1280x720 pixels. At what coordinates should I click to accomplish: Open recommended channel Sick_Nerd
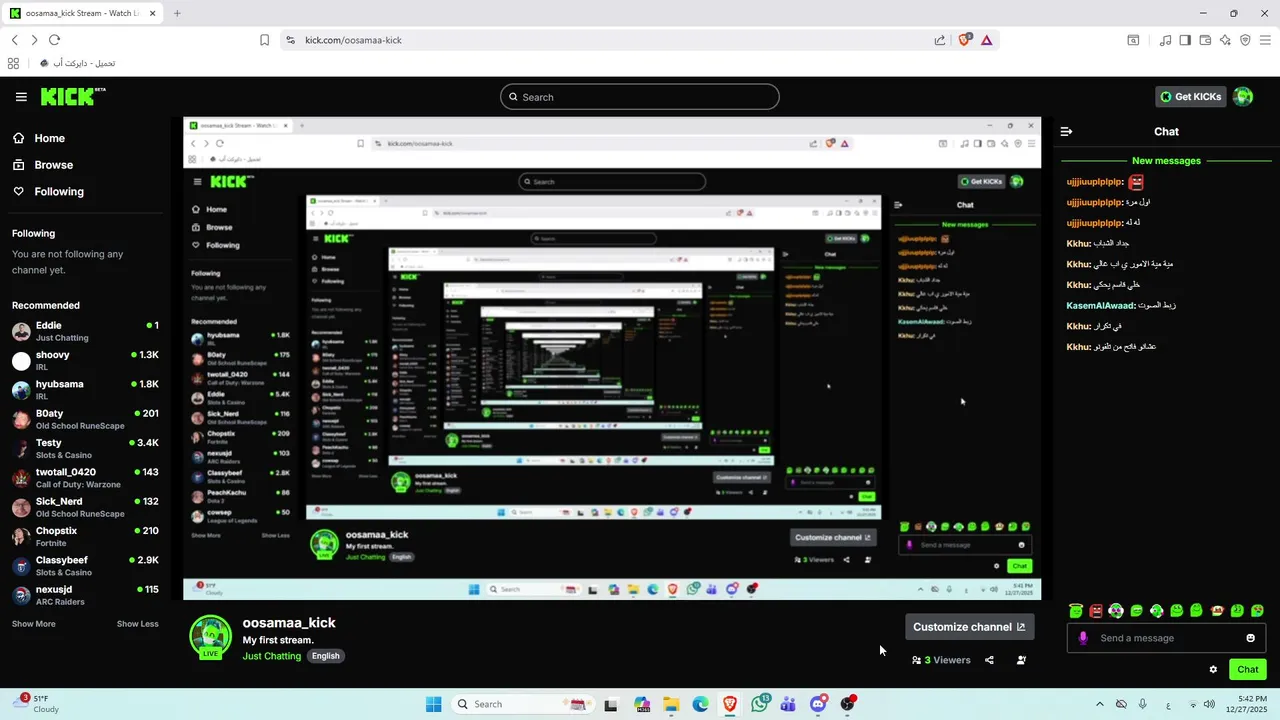(86, 507)
